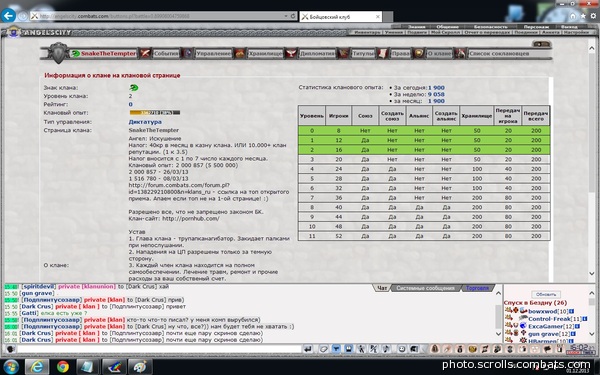Open the Безопасность top menu
Viewport: 600px width, 375px height.
[x=491, y=27]
